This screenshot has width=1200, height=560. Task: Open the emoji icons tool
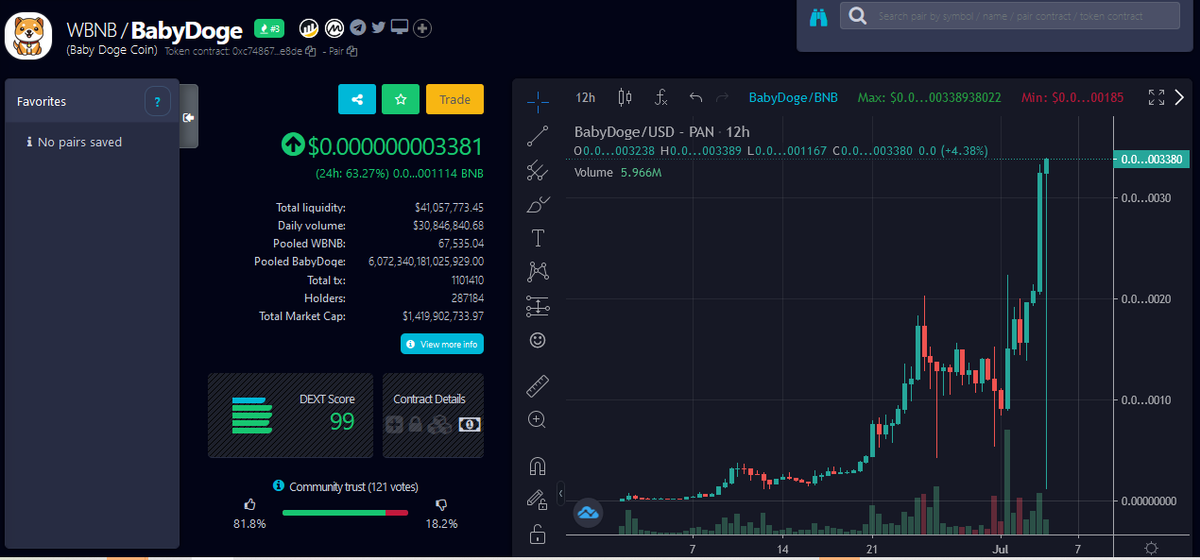(x=537, y=341)
